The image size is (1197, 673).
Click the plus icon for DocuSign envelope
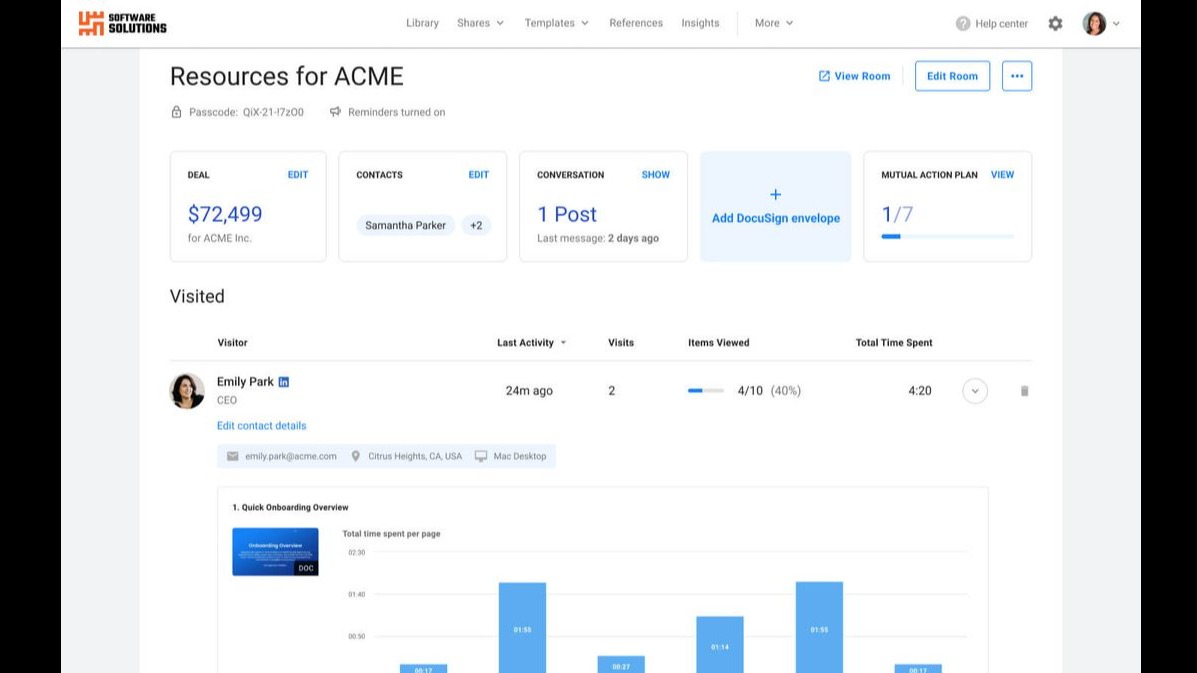coord(775,195)
